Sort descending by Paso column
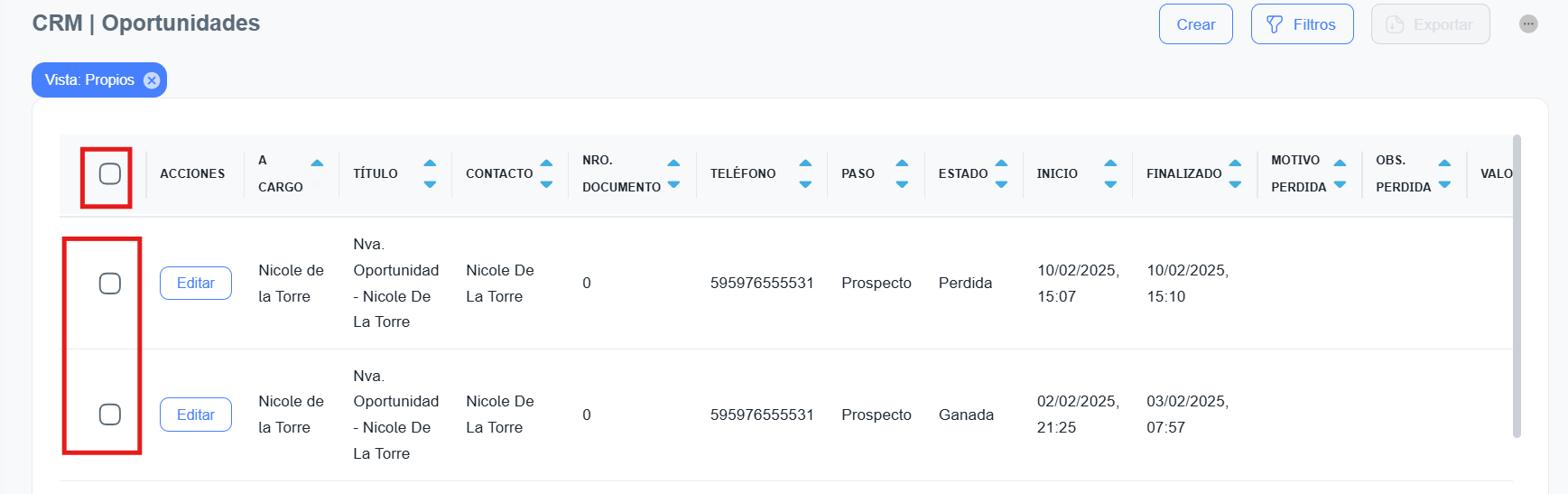This screenshot has width=1568, height=494. 902,184
